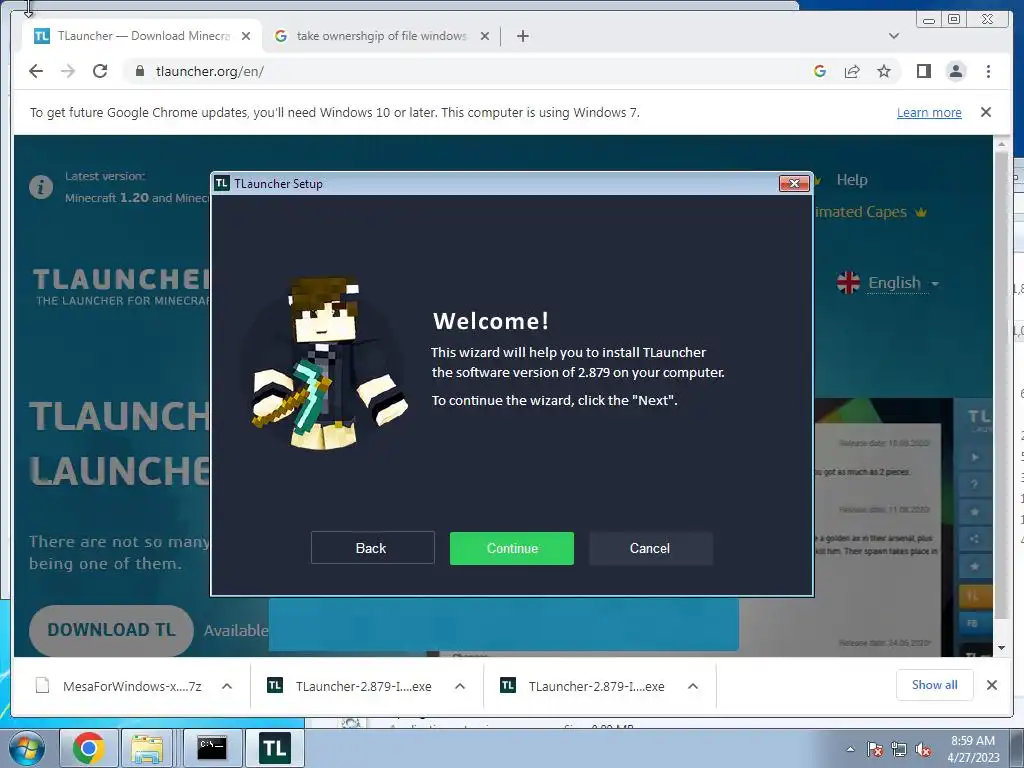Close the Chrome downloads bar

coord(991,684)
